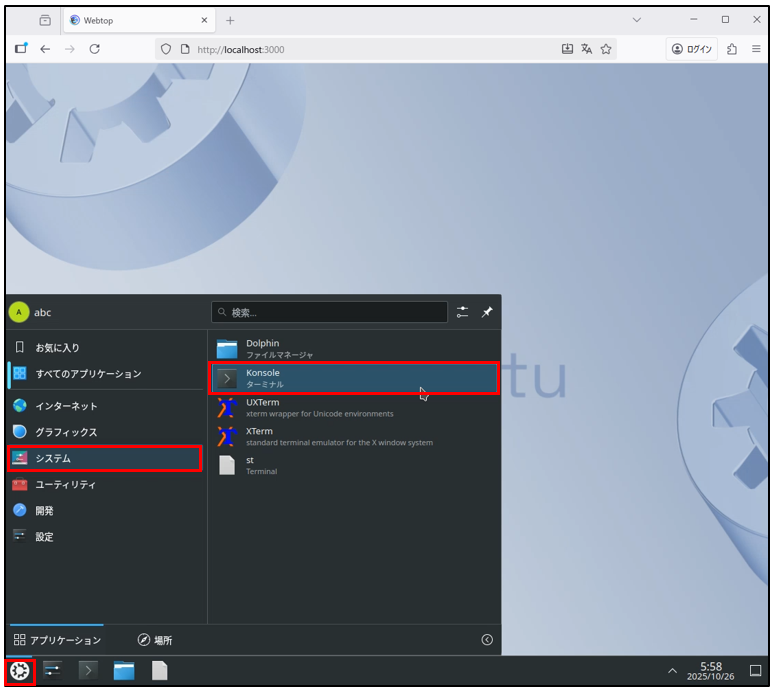Expand the system tray hidden icons arrow
The image size is (776, 692).
[x=671, y=671]
